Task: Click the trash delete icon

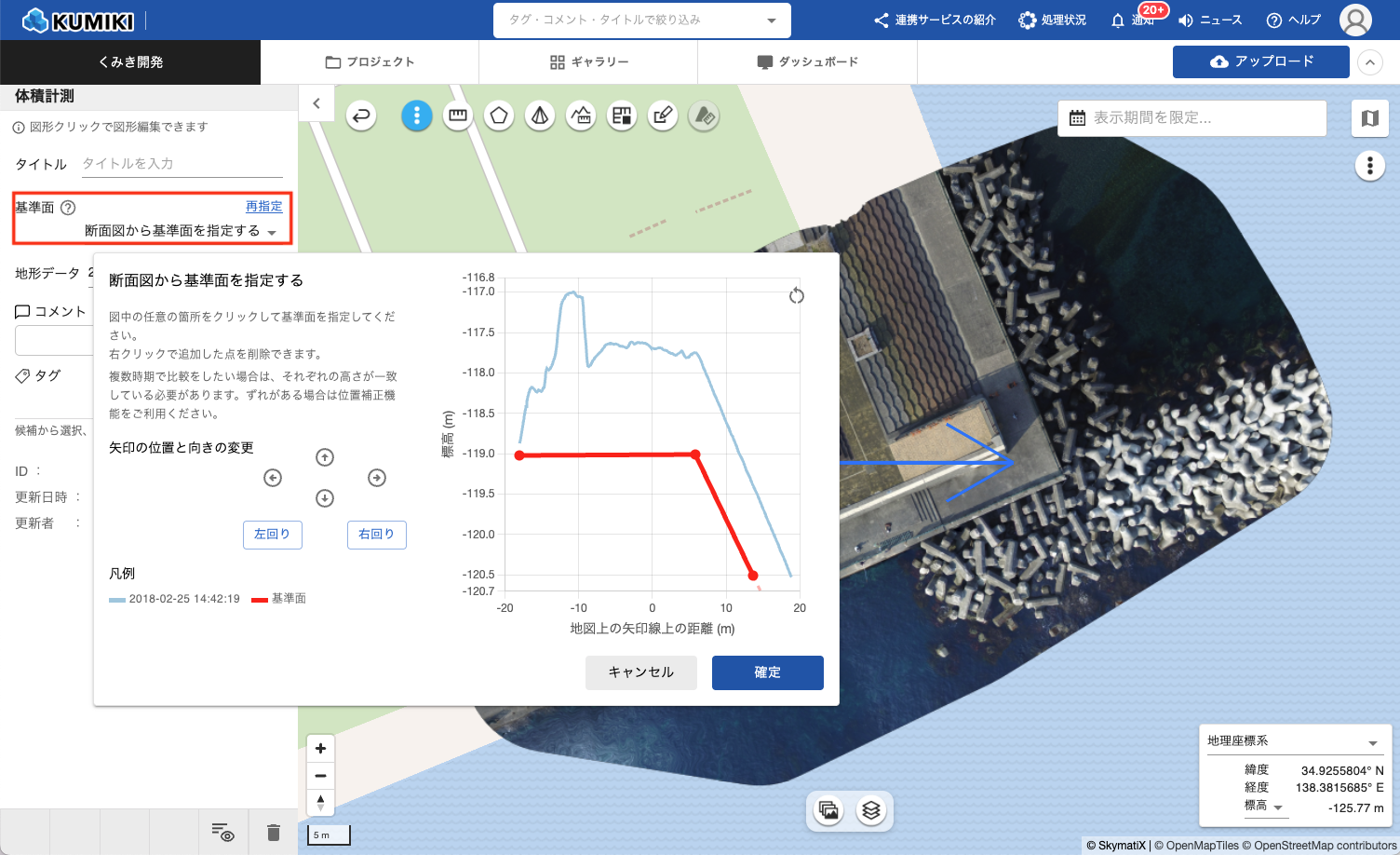Action: tap(273, 832)
